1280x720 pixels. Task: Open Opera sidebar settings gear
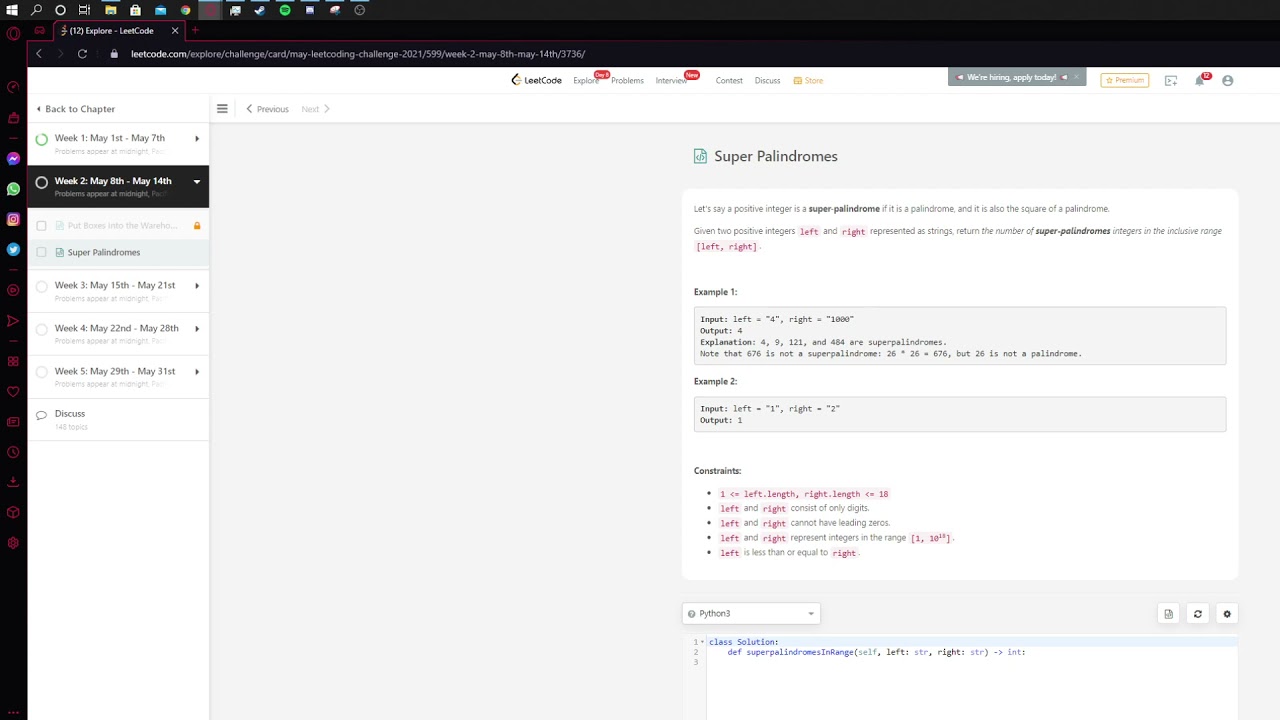[13, 543]
